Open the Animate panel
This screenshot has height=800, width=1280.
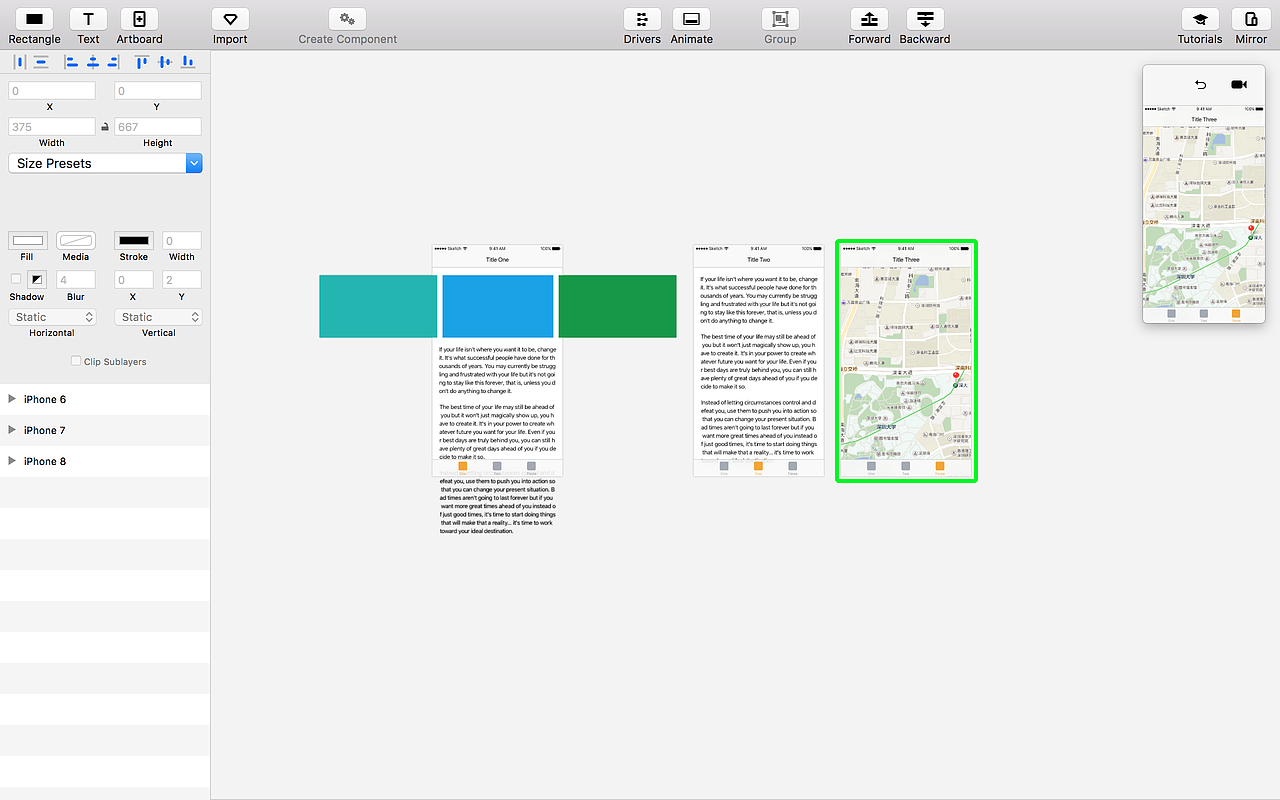click(691, 19)
